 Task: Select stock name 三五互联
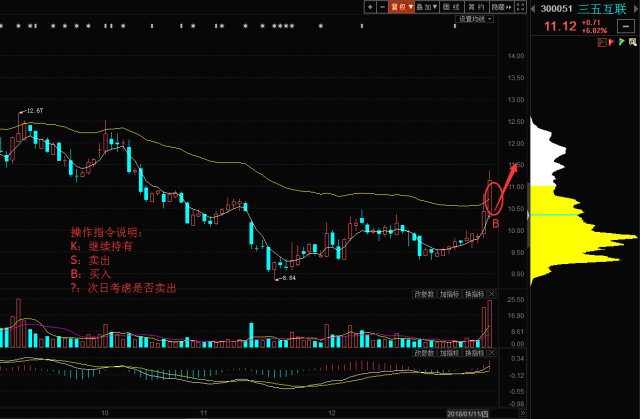pos(600,9)
